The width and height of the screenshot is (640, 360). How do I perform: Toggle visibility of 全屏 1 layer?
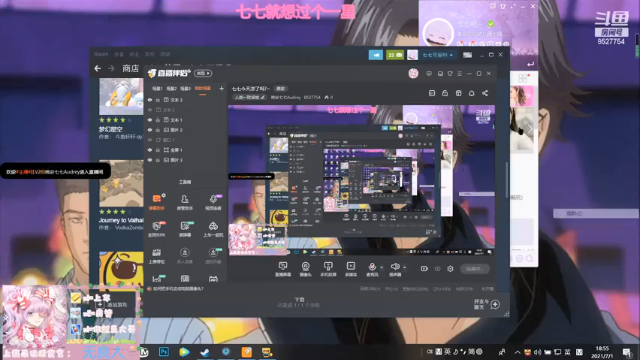coord(150,150)
